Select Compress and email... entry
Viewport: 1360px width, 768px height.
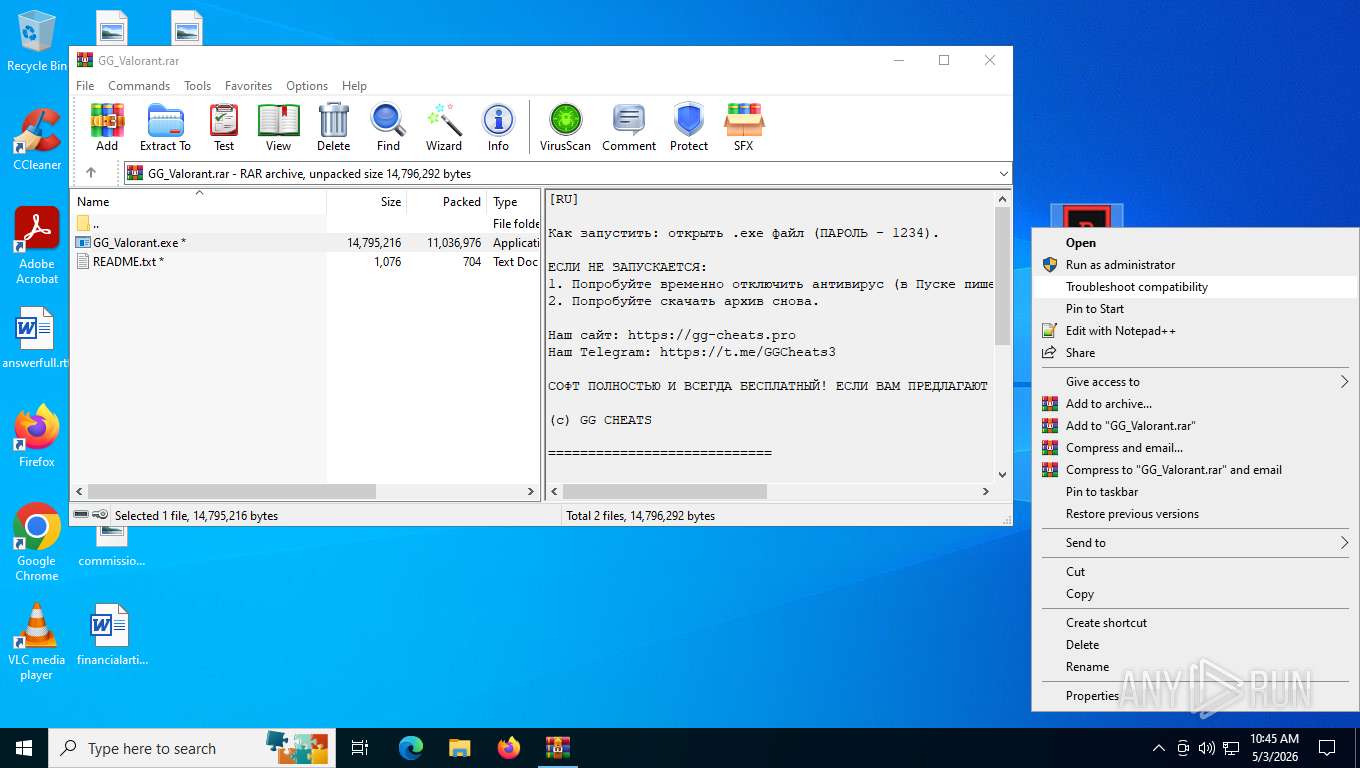tap(1195, 448)
